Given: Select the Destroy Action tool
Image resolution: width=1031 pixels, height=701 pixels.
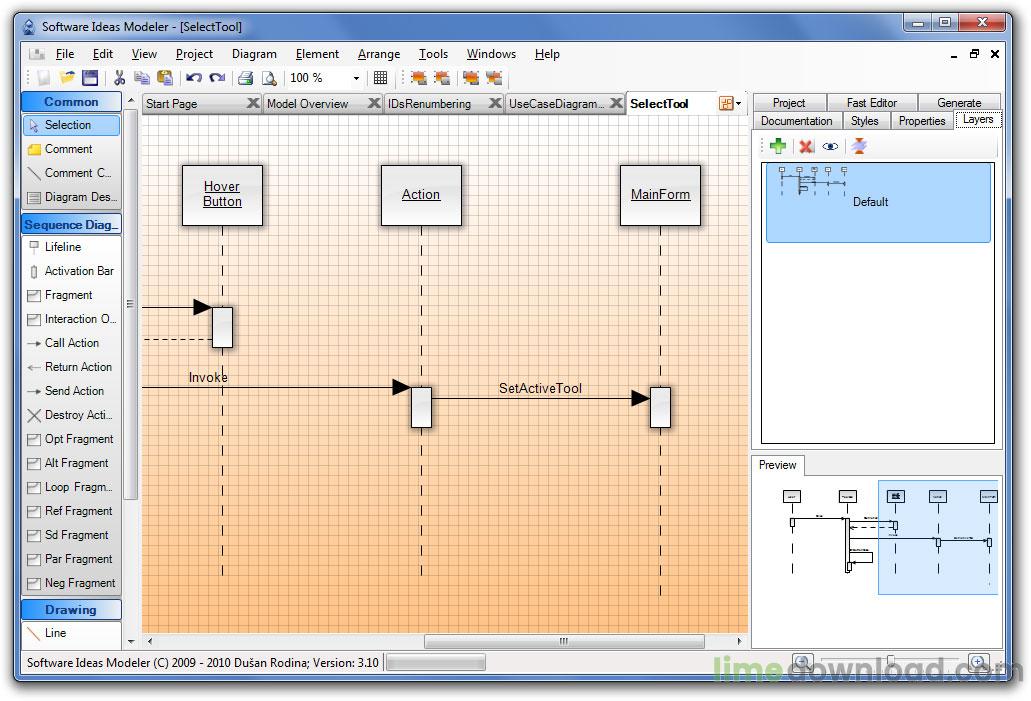Looking at the screenshot, I should pyautogui.click(x=71, y=415).
